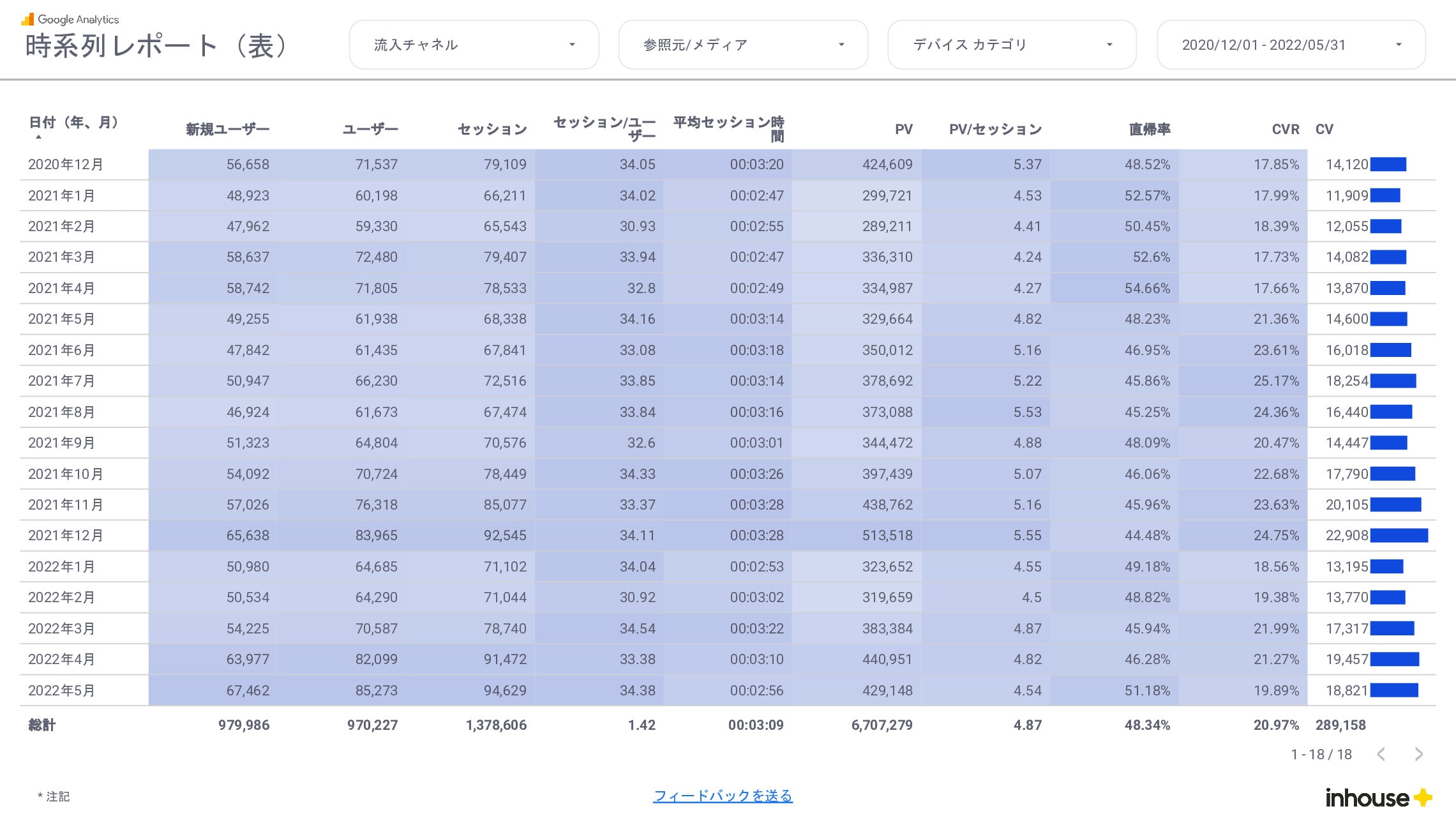1456x818 pixels.
Task: Click the Google Analytics logo icon
Action: tap(27, 19)
